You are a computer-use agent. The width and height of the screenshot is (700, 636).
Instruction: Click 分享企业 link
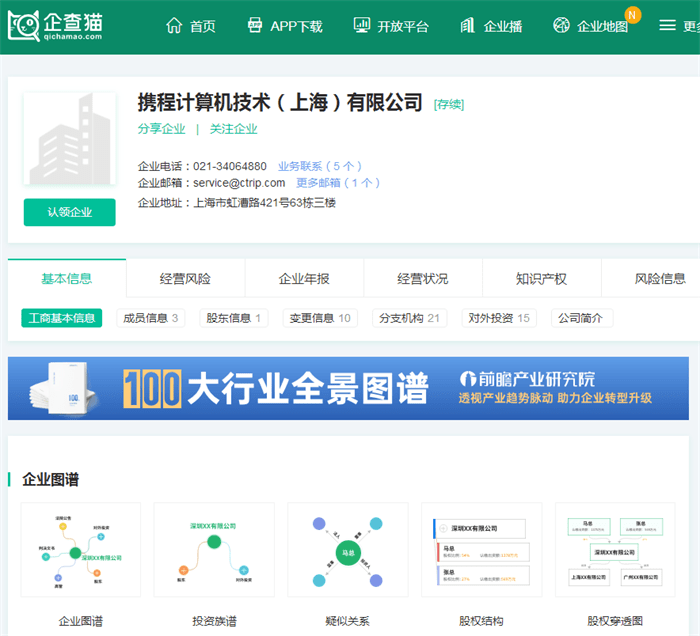click(161, 129)
